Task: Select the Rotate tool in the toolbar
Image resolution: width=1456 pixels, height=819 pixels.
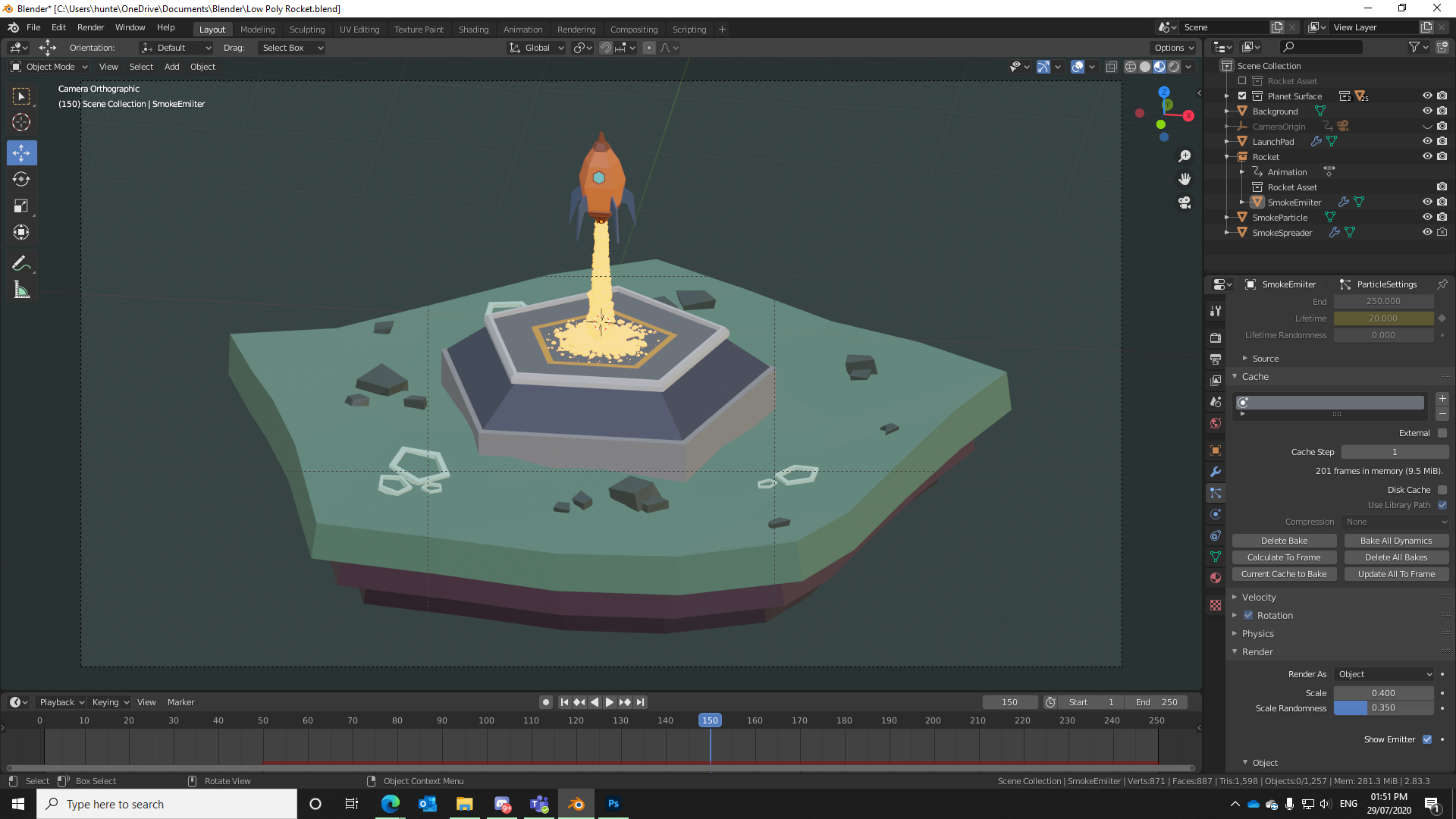Action: (x=21, y=180)
